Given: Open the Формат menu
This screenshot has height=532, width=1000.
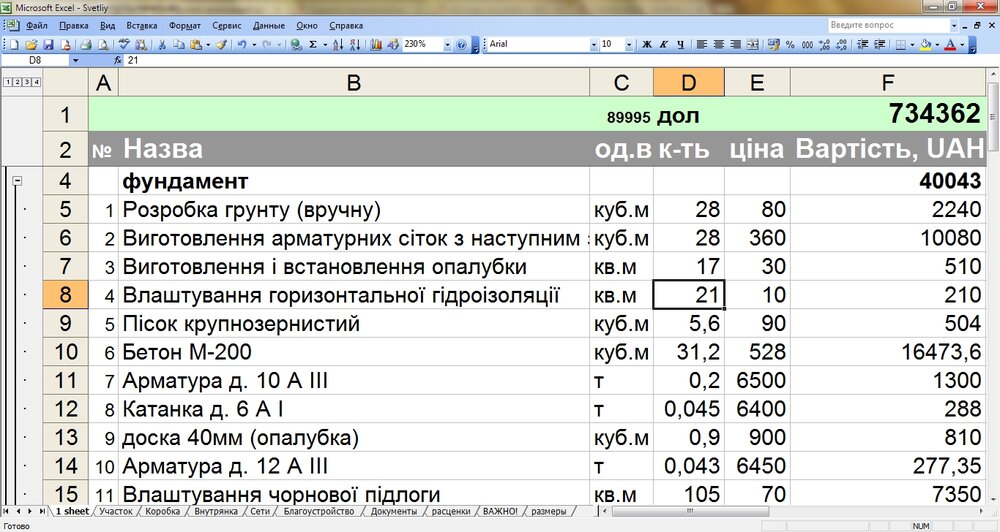Looking at the screenshot, I should point(184,24).
